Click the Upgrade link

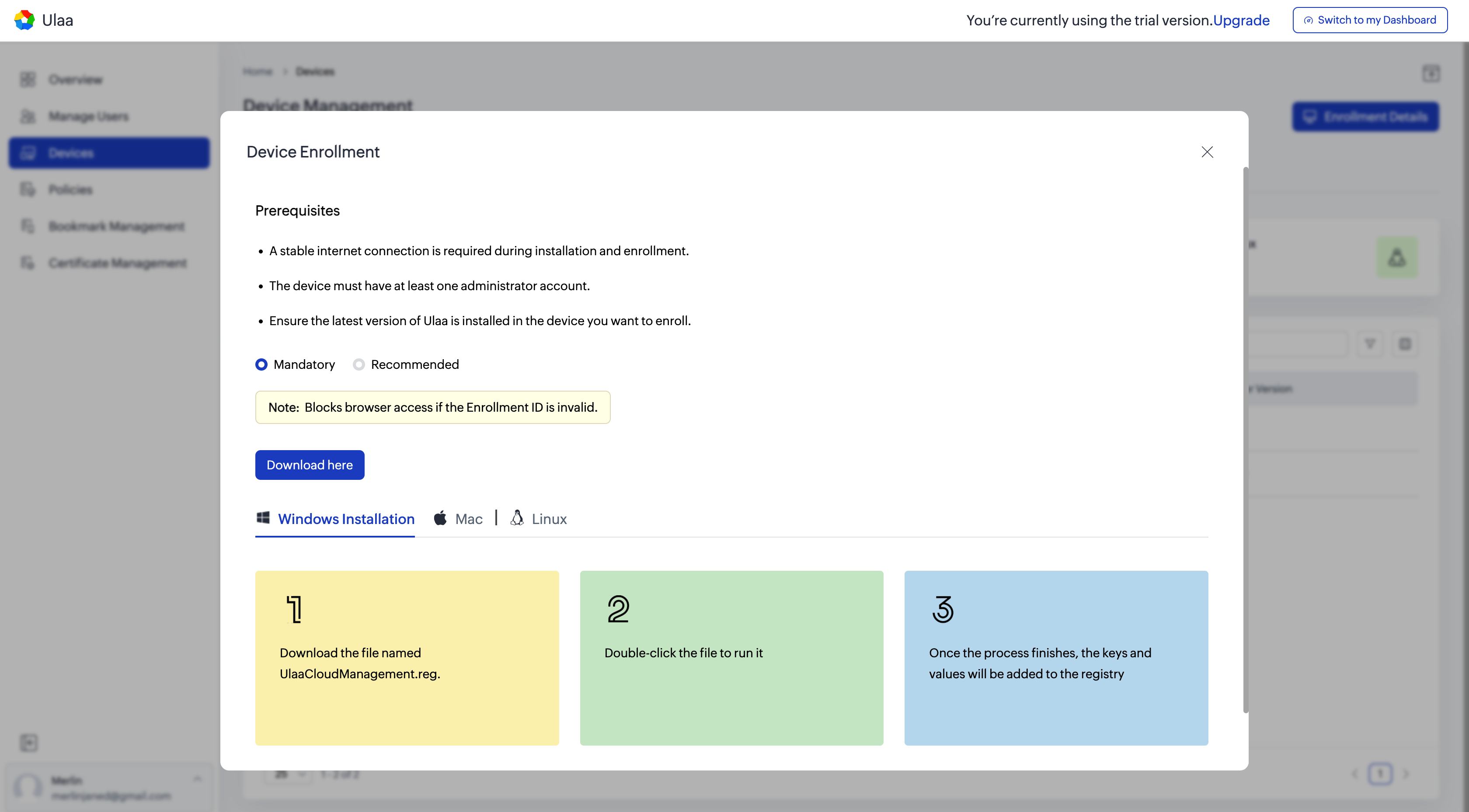(x=1241, y=20)
